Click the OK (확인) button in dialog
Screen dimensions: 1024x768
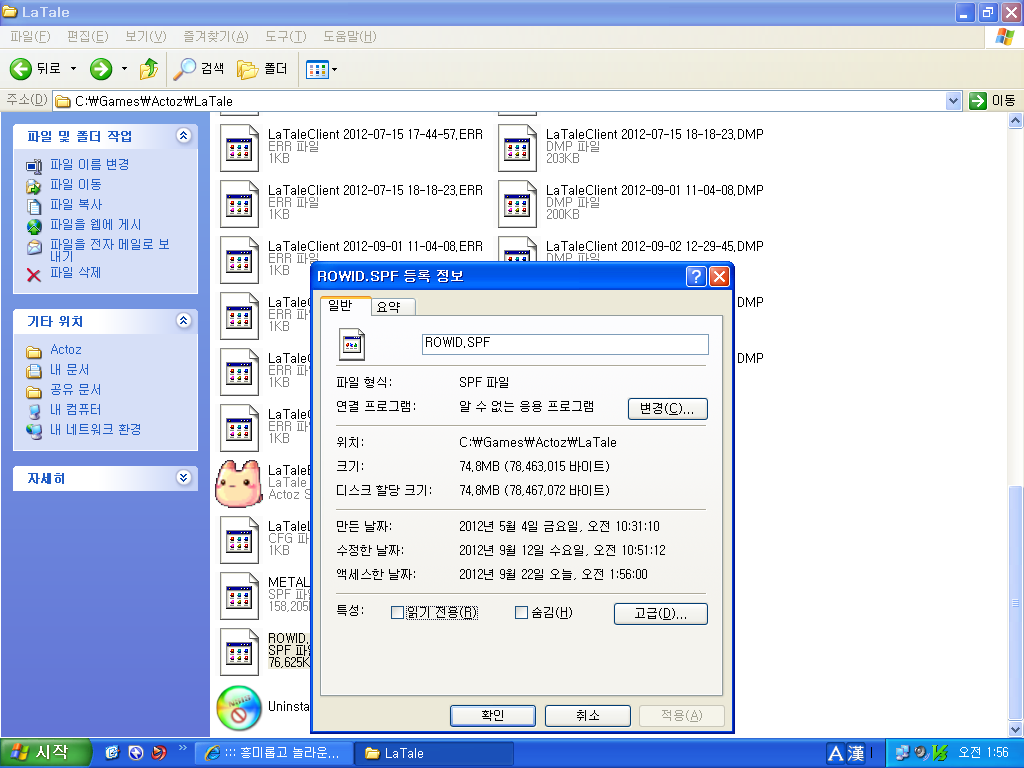click(x=492, y=716)
